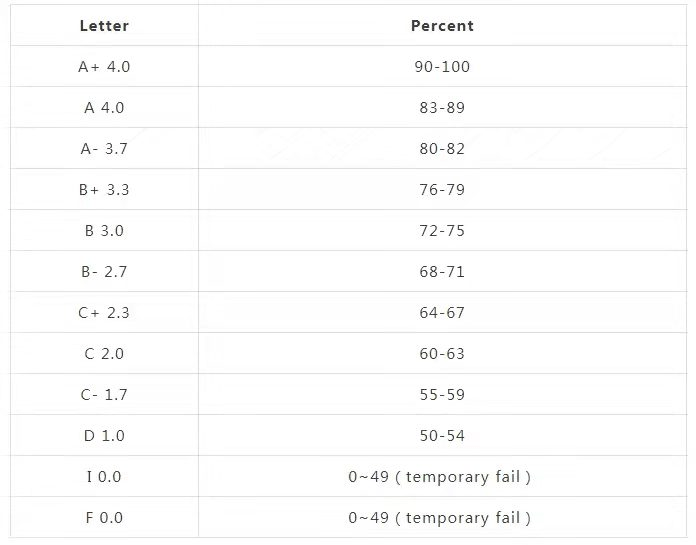Click the Letter column header

(104, 26)
